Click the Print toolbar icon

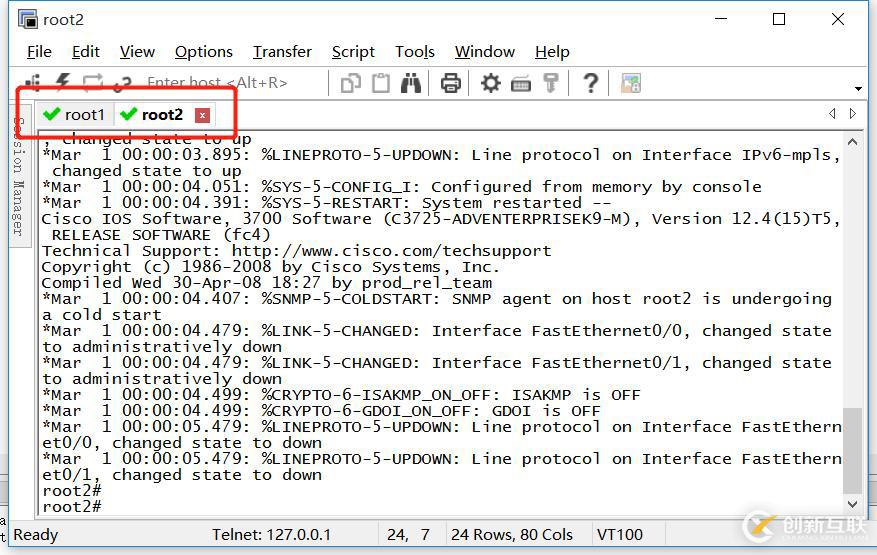[x=451, y=83]
